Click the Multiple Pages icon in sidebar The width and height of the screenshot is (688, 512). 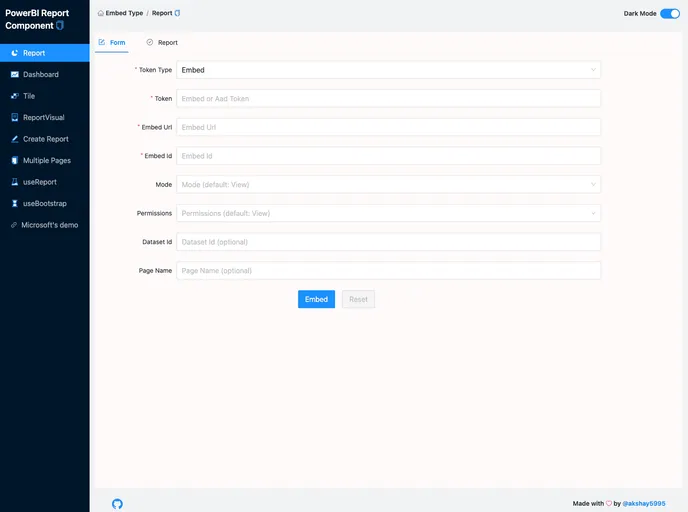coord(14,161)
